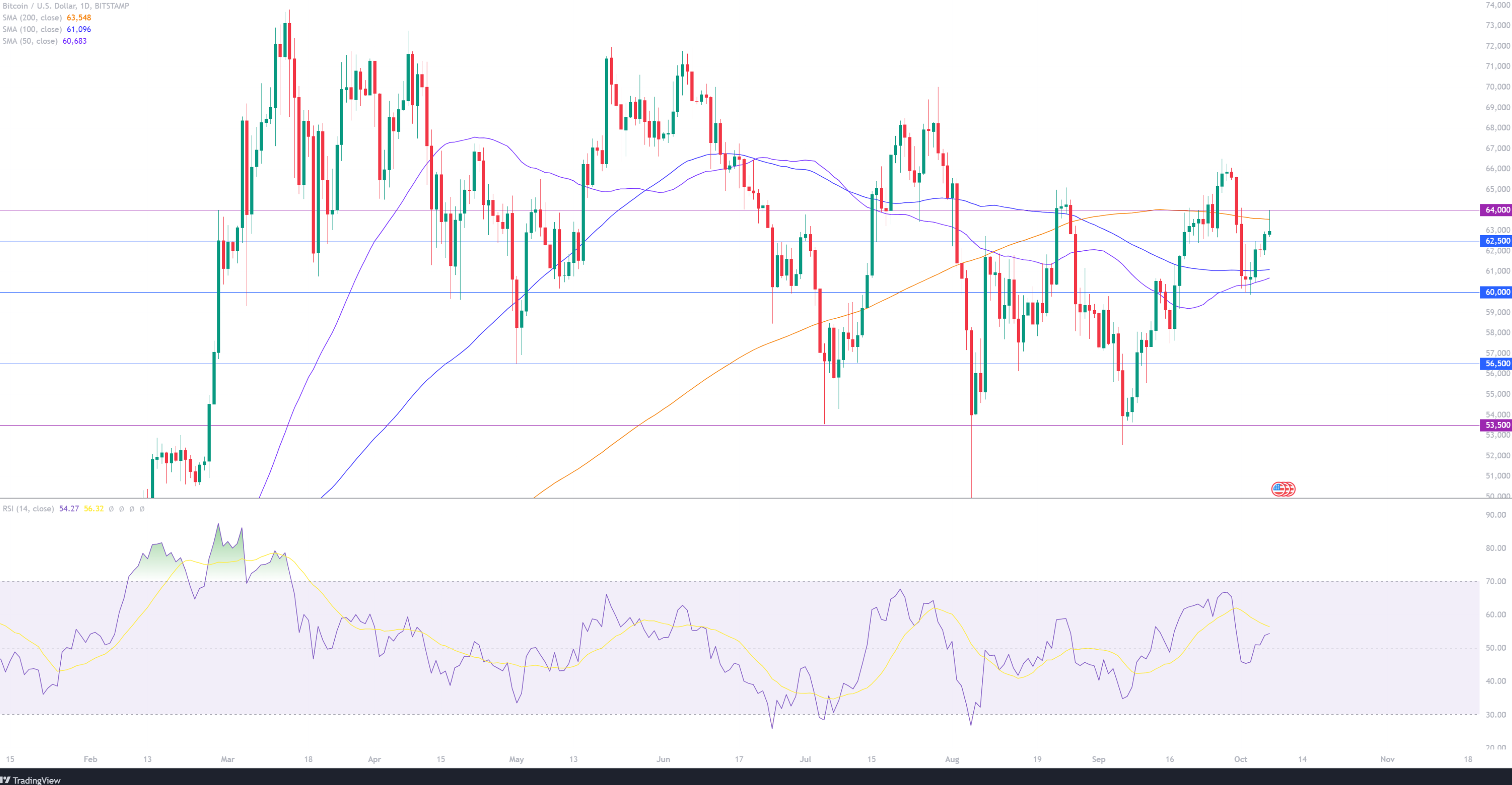Open the RSI (14, close) indicator legend
Viewport: 1512px width, 785px height.
pyautogui.click(x=28, y=508)
